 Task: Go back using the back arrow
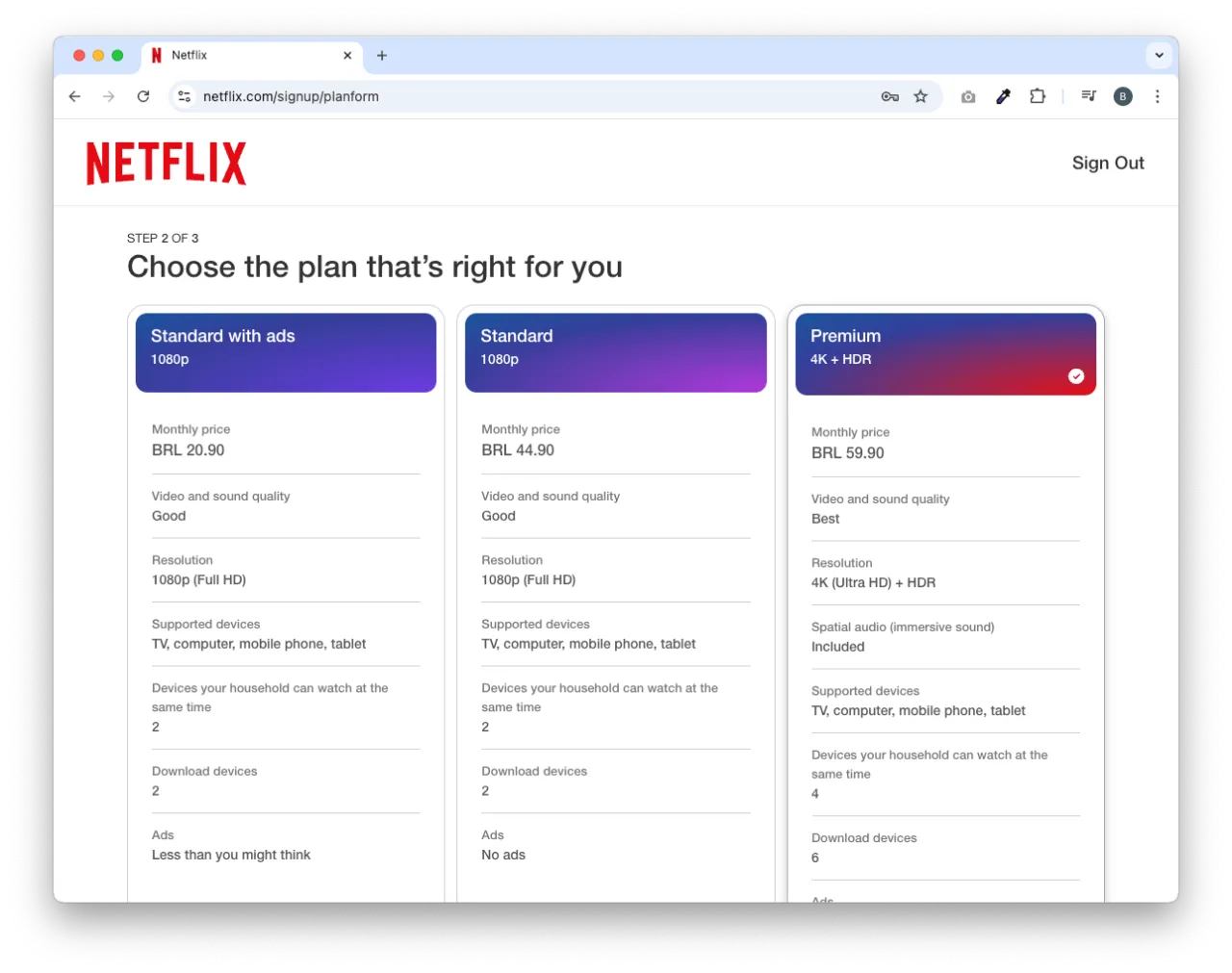click(x=74, y=96)
